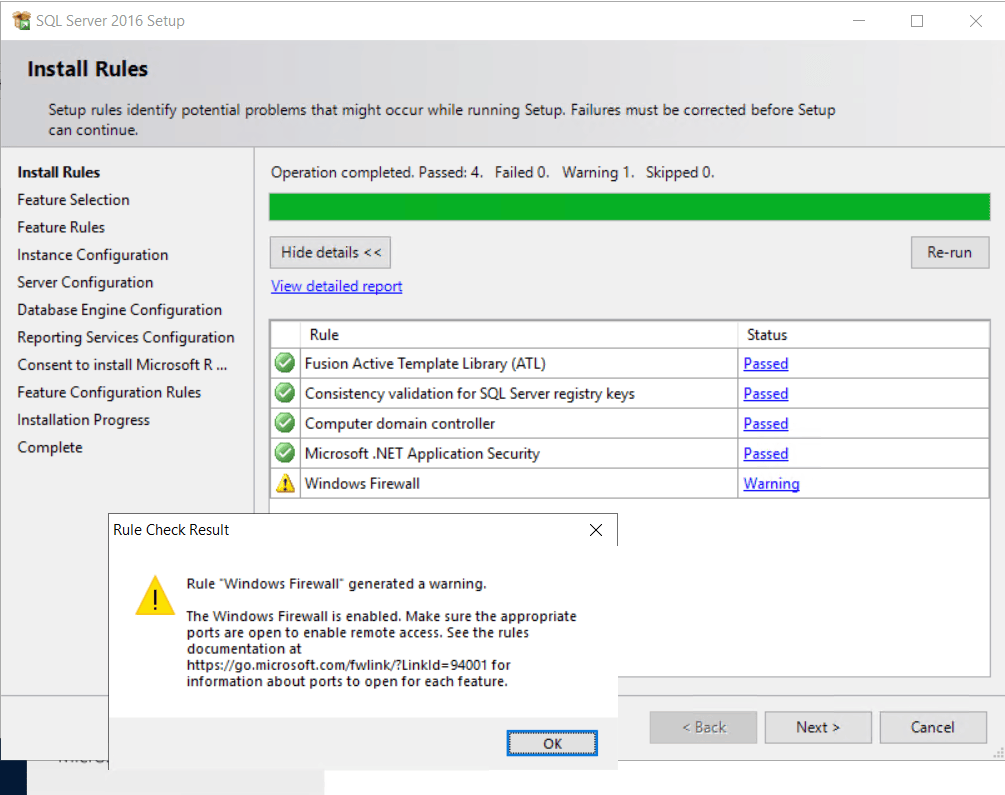Click the success icon next to the first passed rule
Screen dimensions: 1005x795
284,363
